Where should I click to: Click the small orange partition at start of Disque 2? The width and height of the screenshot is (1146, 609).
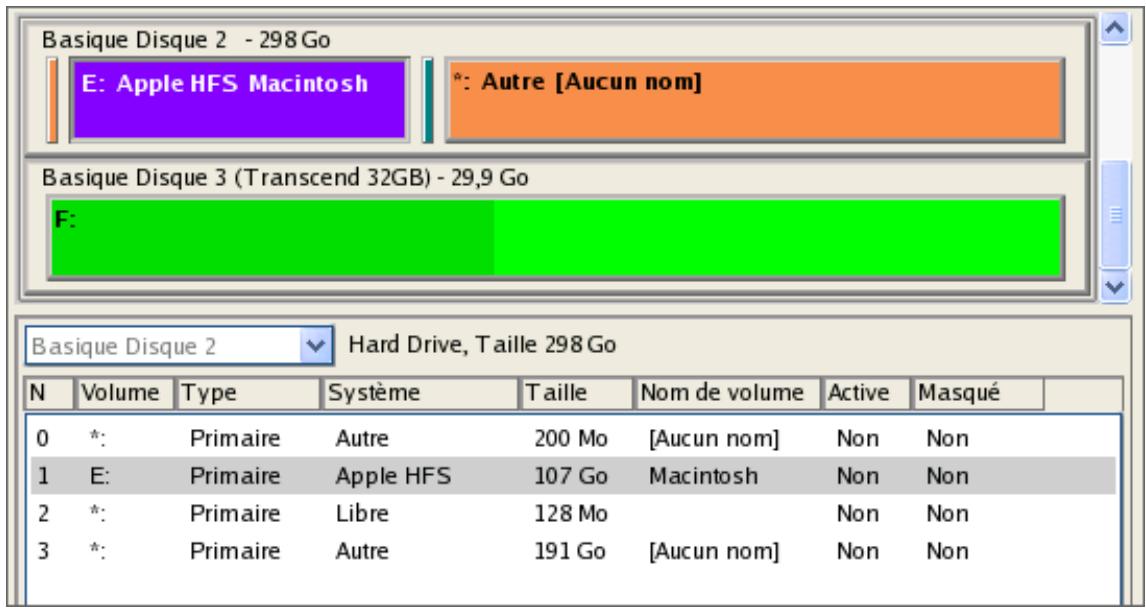click(52, 99)
